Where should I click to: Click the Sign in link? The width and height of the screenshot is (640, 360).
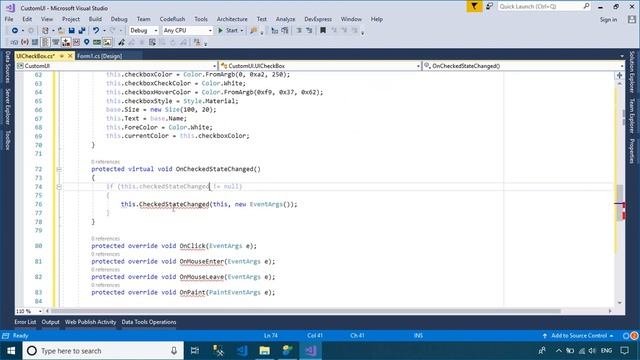point(608,20)
